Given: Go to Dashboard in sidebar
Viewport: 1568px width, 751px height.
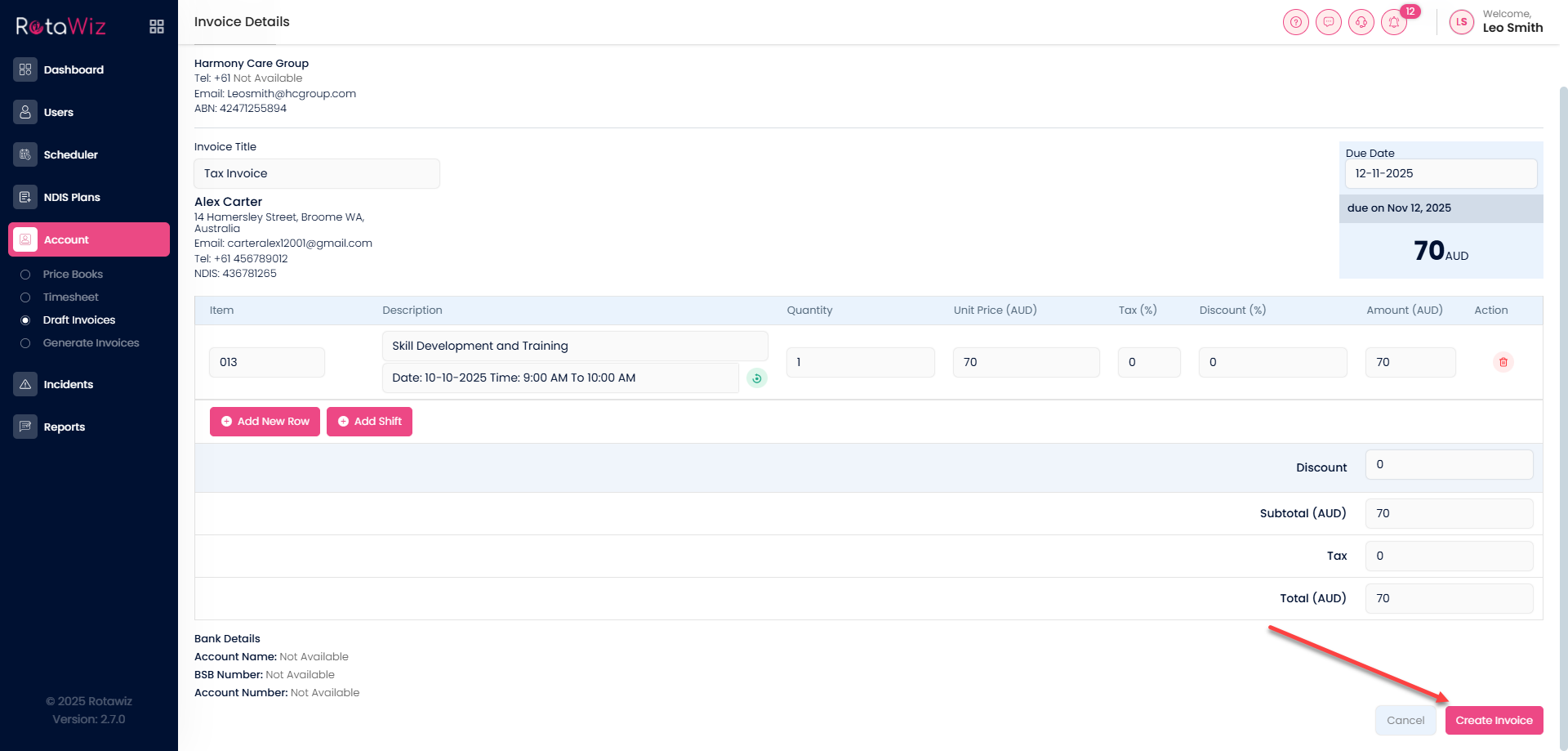Looking at the screenshot, I should (73, 69).
